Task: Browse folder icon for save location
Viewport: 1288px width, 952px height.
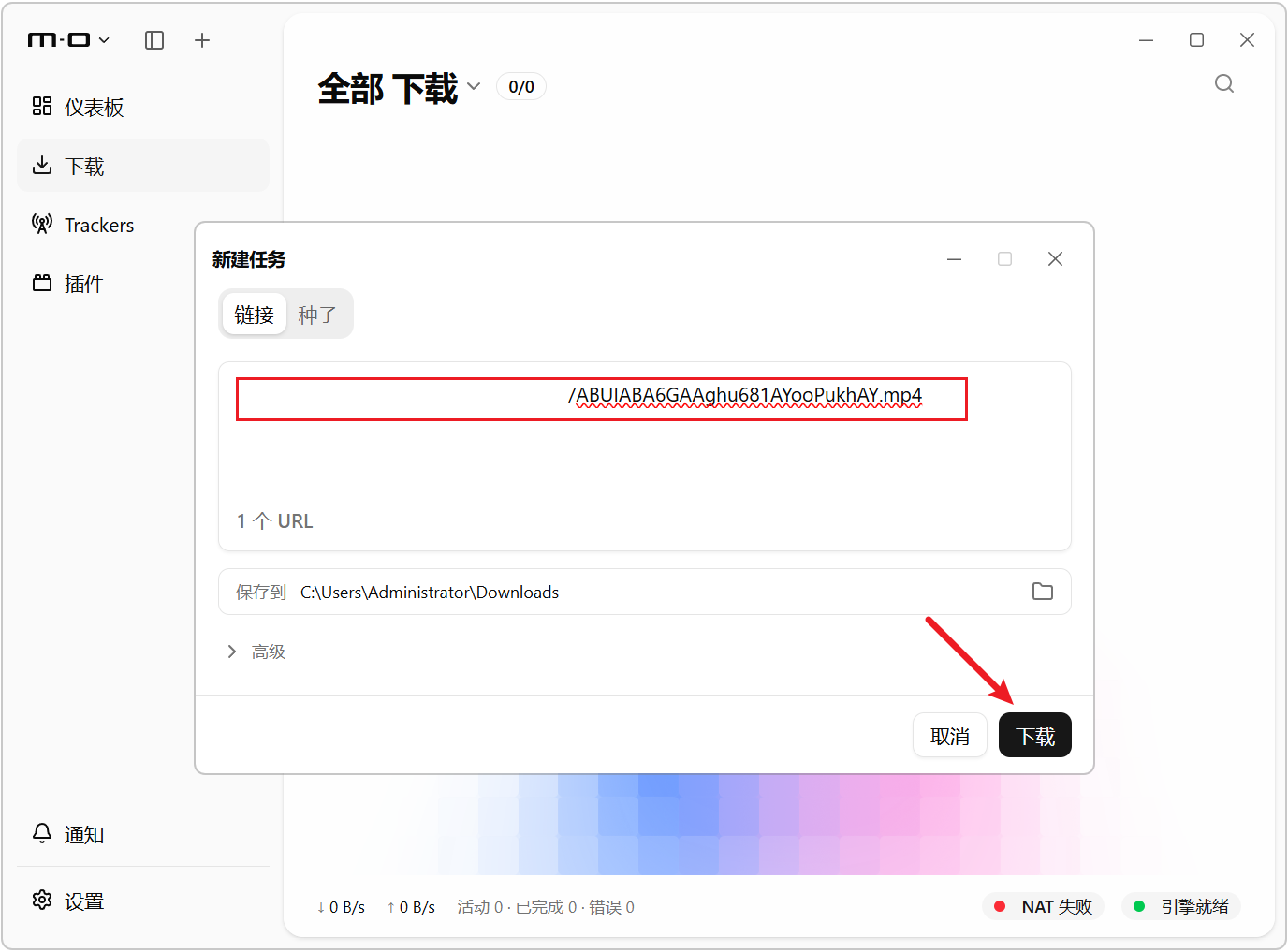Action: (1043, 592)
